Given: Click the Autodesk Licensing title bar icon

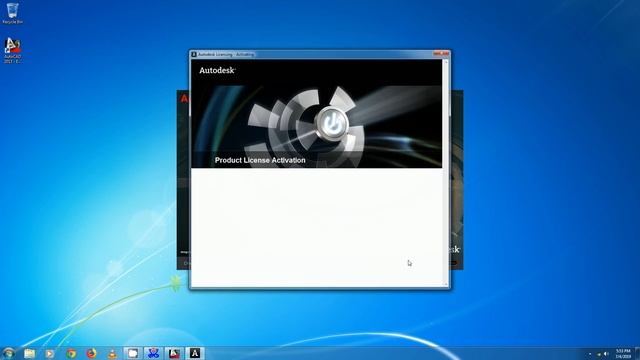Looking at the screenshot, I should coord(194,54).
